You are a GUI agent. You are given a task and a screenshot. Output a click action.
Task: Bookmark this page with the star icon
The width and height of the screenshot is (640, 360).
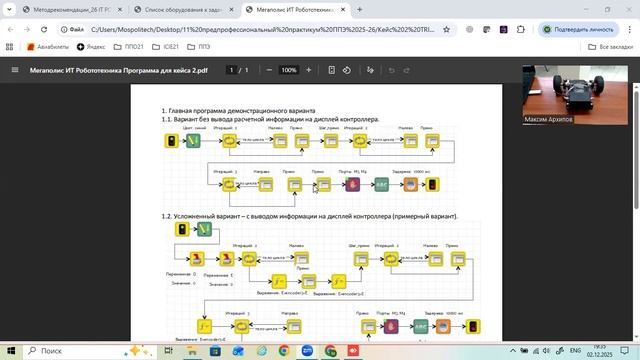(447, 29)
